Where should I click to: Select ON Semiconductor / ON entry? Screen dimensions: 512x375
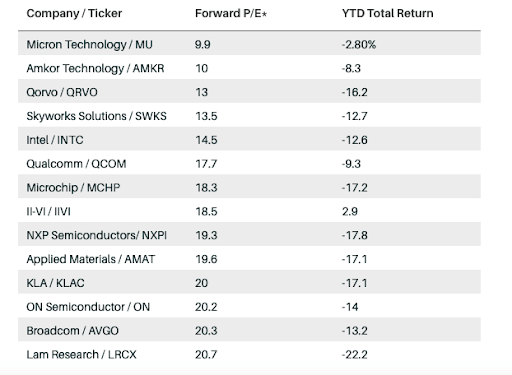[88, 307]
